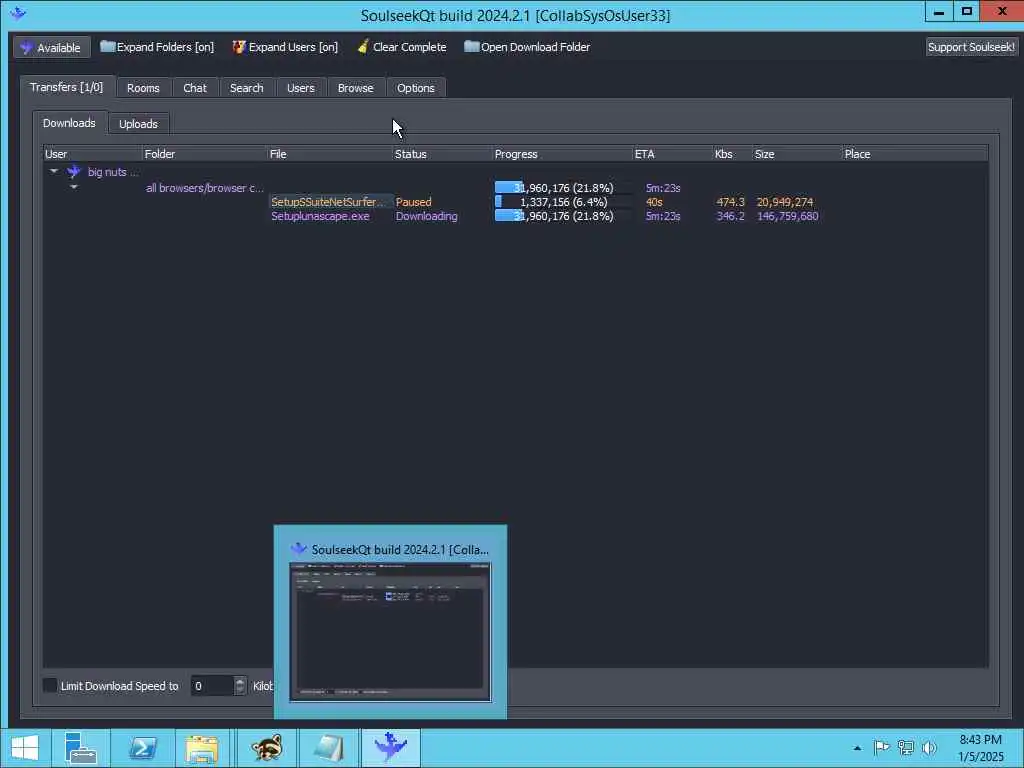Select file Setuplunascape.exe
Image resolution: width=1024 pixels, height=768 pixels.
pos(320,216)
